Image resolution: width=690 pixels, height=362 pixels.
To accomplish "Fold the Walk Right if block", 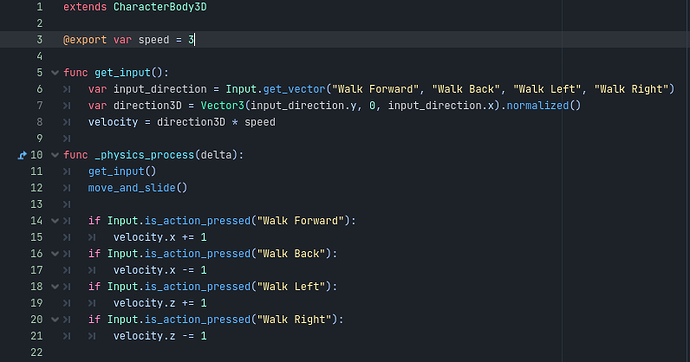I will pos(55,320).
